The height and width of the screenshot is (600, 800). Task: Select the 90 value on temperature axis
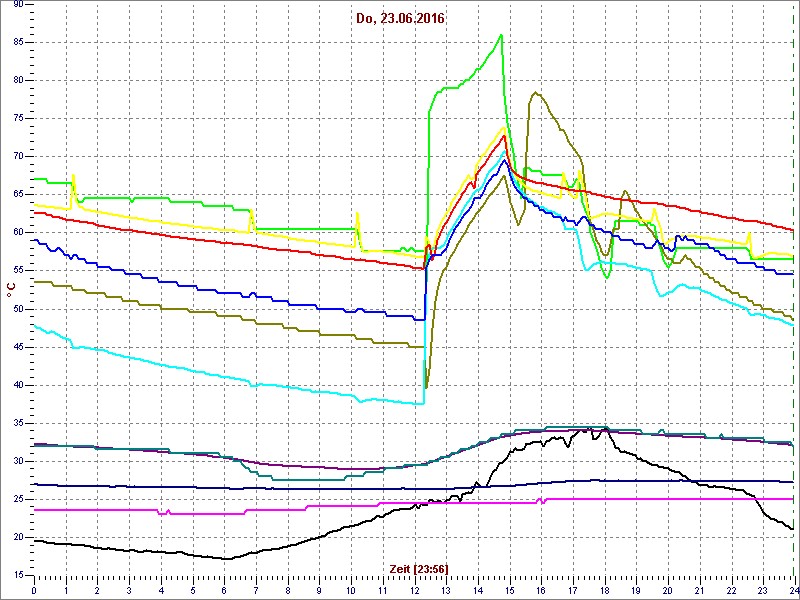[x=18, y=5]
